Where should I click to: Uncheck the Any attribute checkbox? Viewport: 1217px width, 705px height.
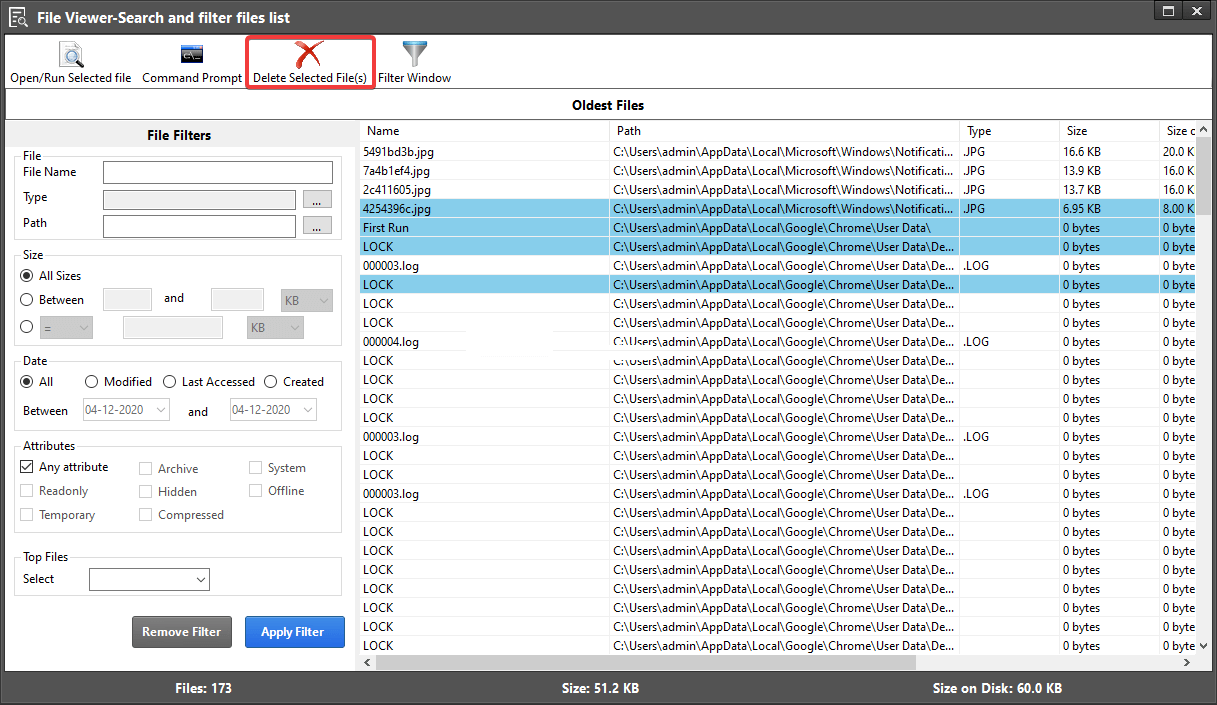click(25, 466)
